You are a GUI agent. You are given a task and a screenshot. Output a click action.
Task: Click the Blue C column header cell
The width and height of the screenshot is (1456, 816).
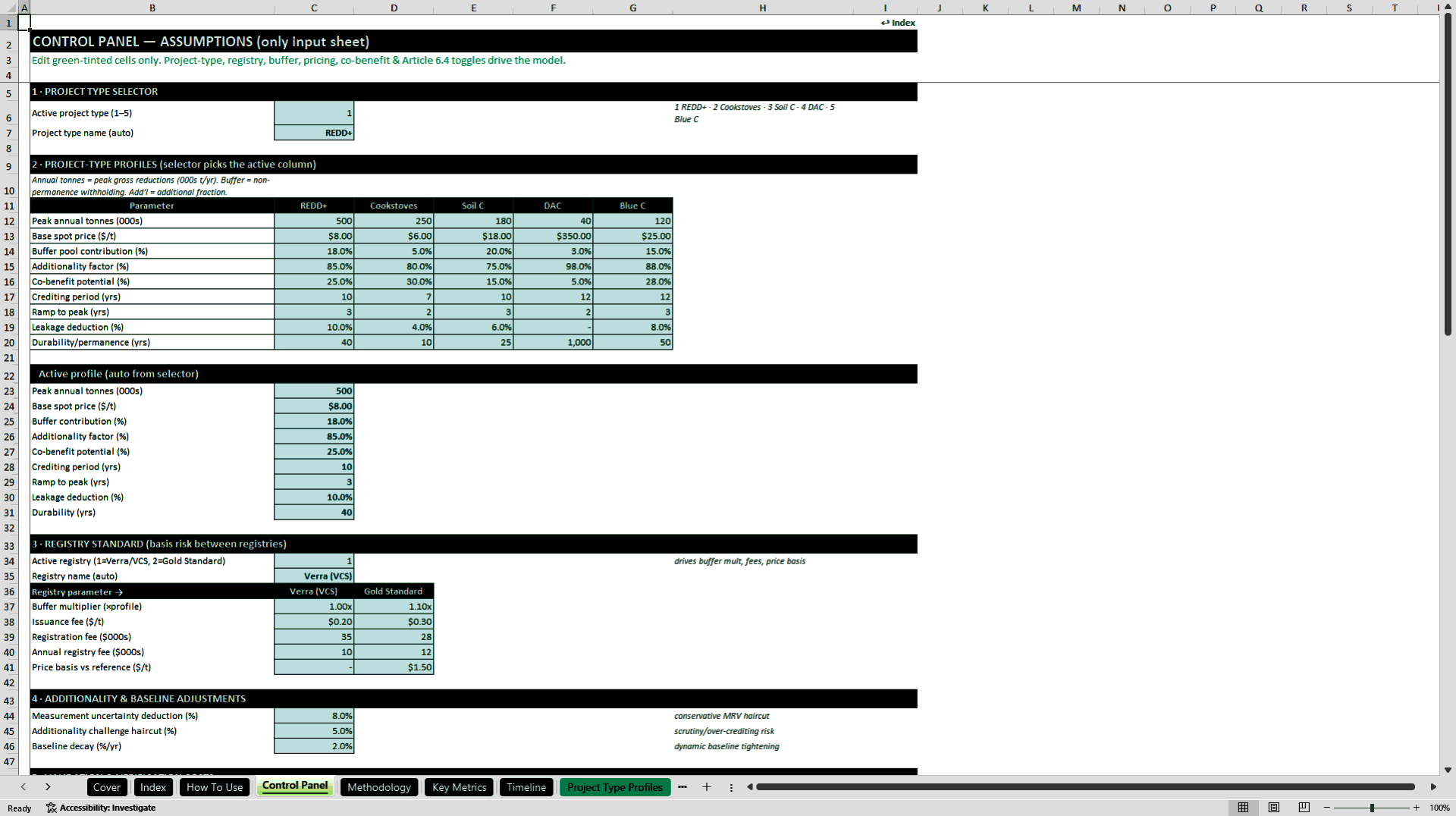tap(632, 206)
